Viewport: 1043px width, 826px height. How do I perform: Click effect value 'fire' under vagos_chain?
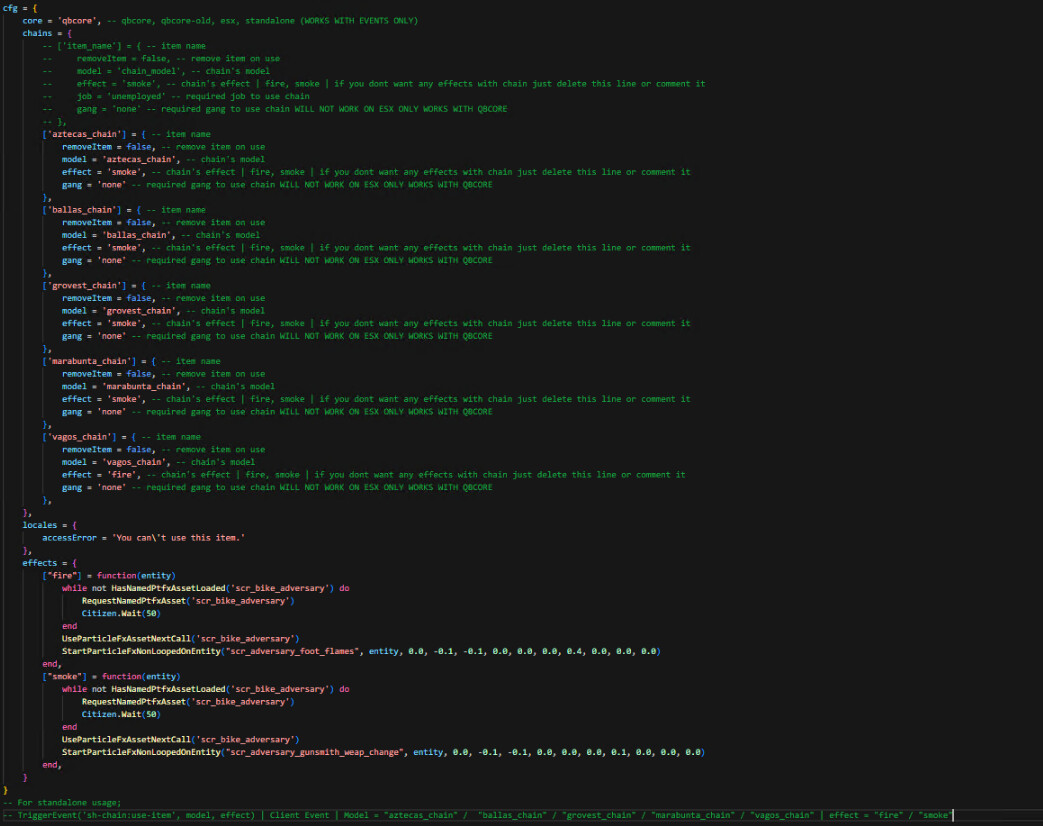[x=121, y=476]
